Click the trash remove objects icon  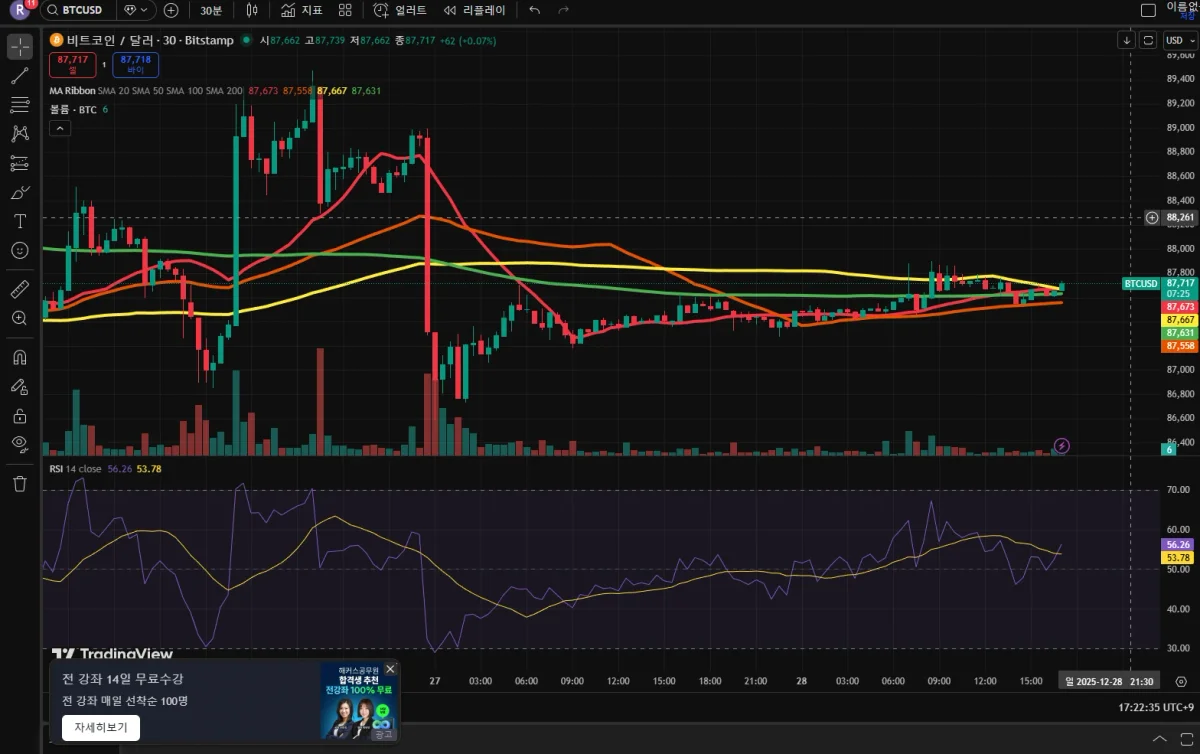[x=19, y=484]
